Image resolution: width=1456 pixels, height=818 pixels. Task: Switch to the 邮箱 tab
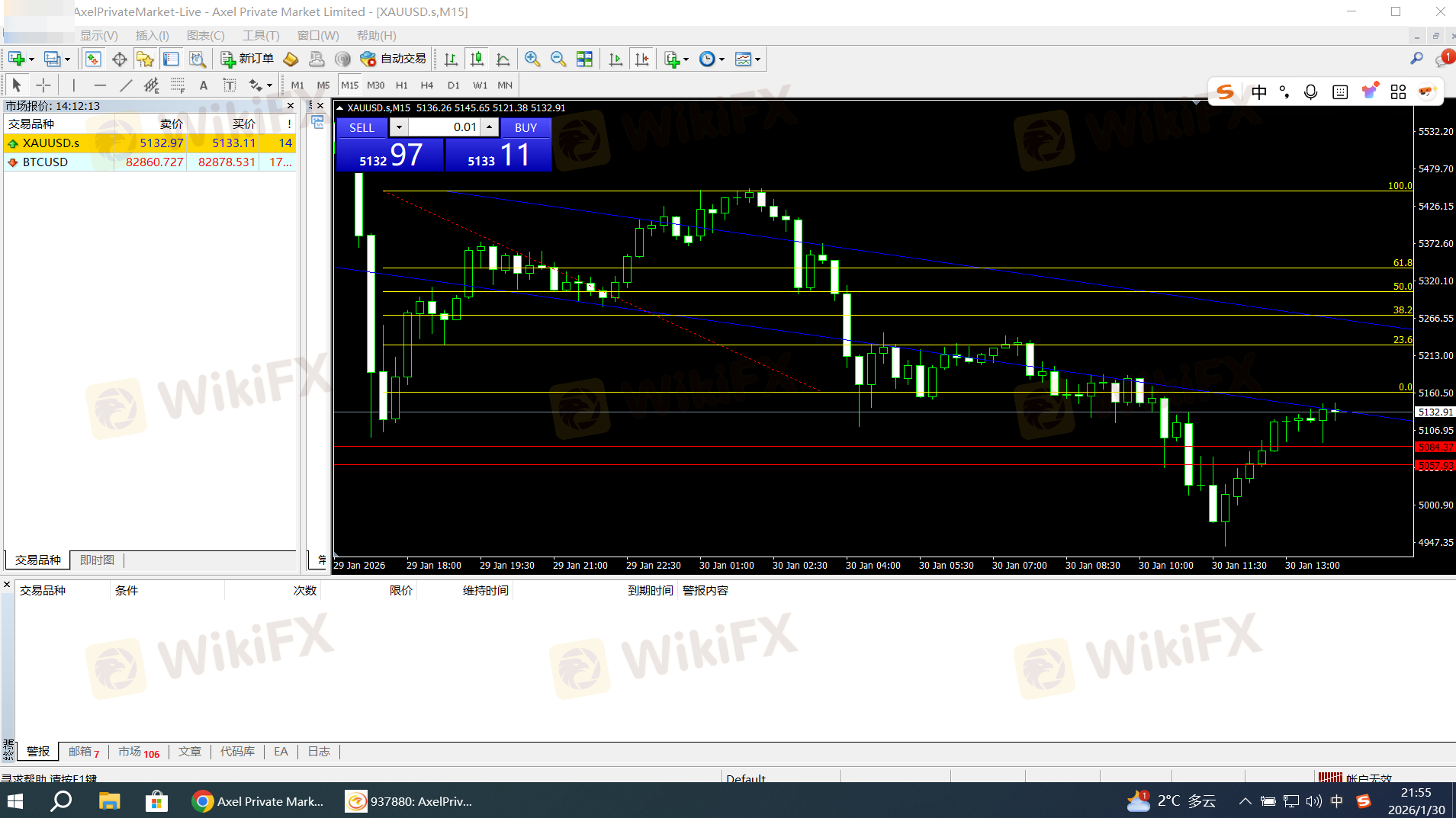(83, 752)
